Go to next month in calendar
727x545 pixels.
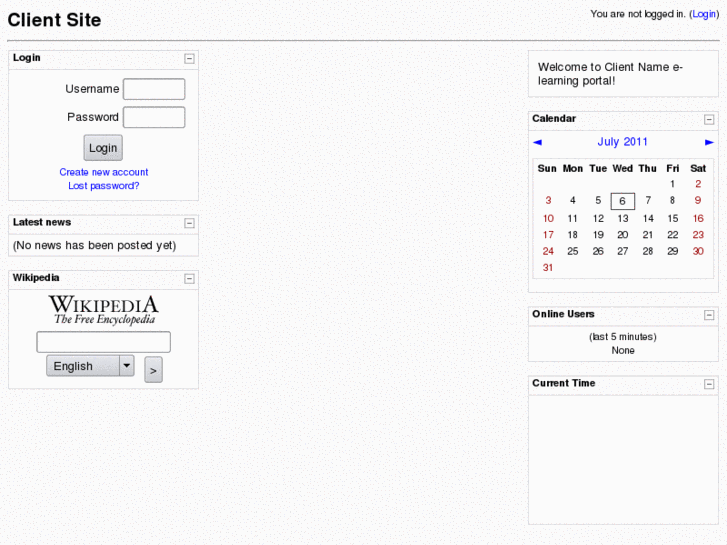click(709, 142)
